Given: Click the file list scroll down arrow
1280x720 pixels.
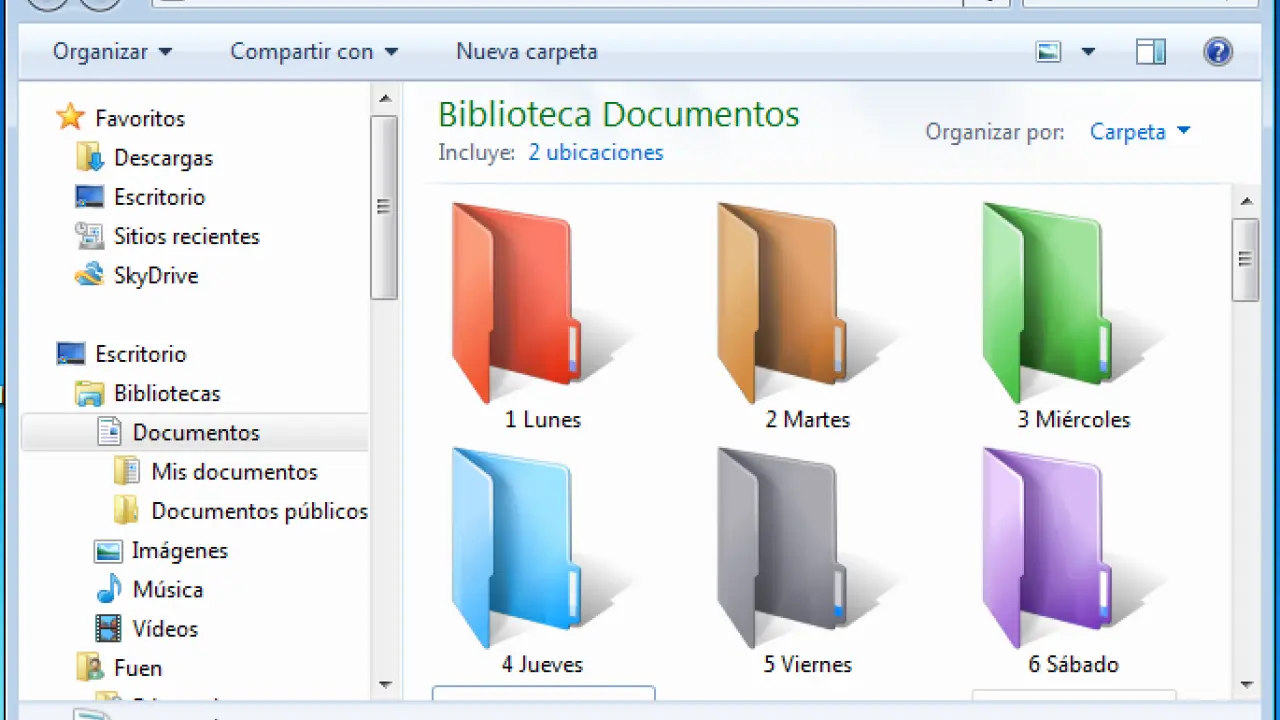Looking at the screenshot, I should coord(1246,685).
